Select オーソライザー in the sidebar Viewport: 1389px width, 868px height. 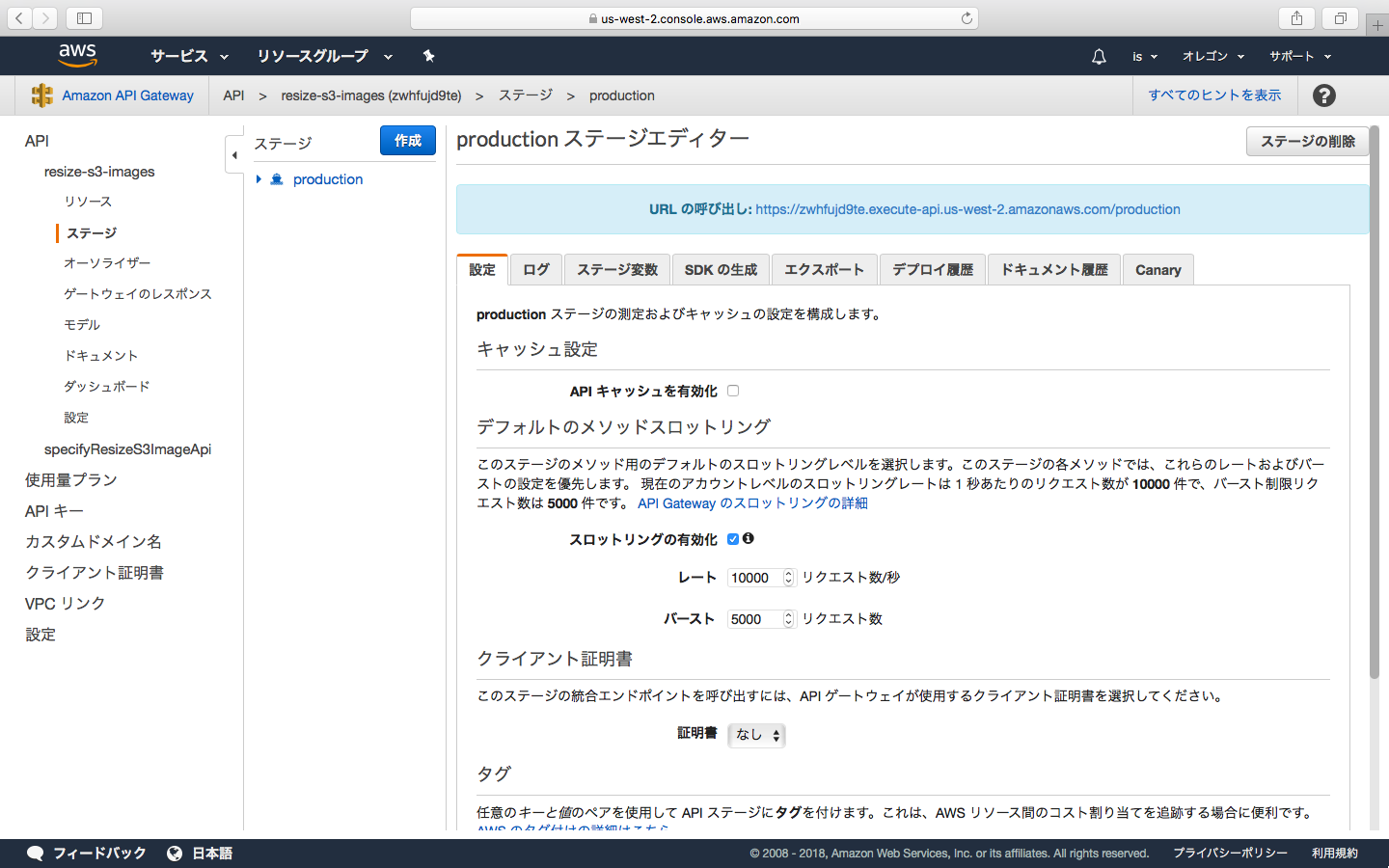[x=107, y=263]
